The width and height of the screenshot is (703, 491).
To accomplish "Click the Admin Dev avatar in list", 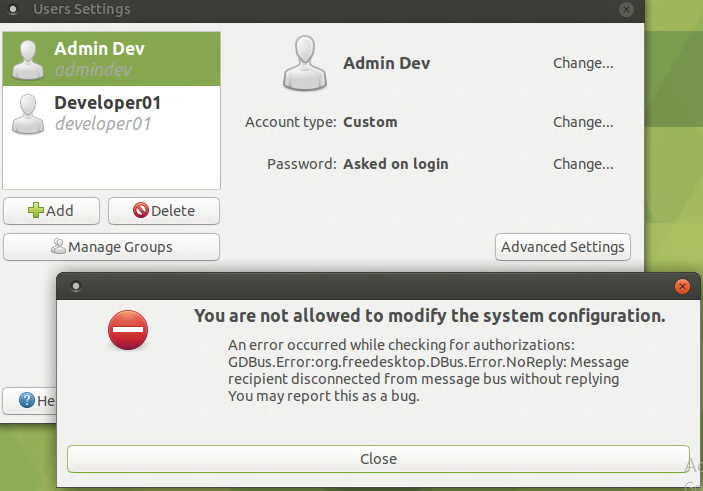I will click(x=29, y=59).
